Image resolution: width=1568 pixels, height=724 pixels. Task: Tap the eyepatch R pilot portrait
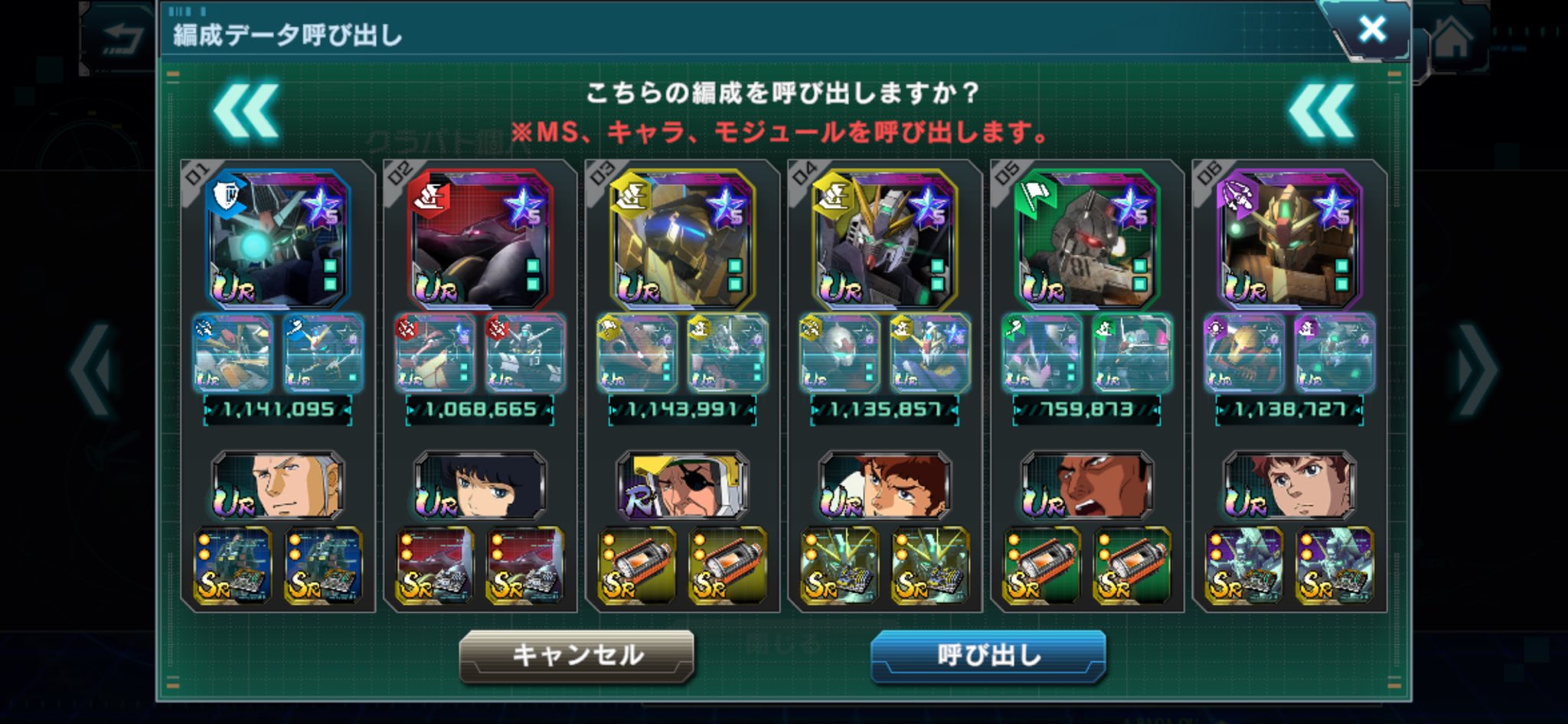(x=682, y=485)
